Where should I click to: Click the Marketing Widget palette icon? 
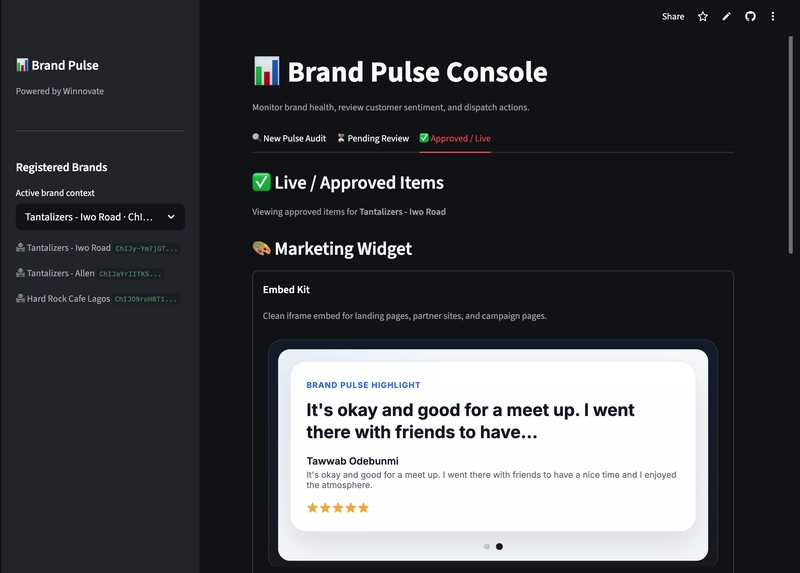point(261,248)
